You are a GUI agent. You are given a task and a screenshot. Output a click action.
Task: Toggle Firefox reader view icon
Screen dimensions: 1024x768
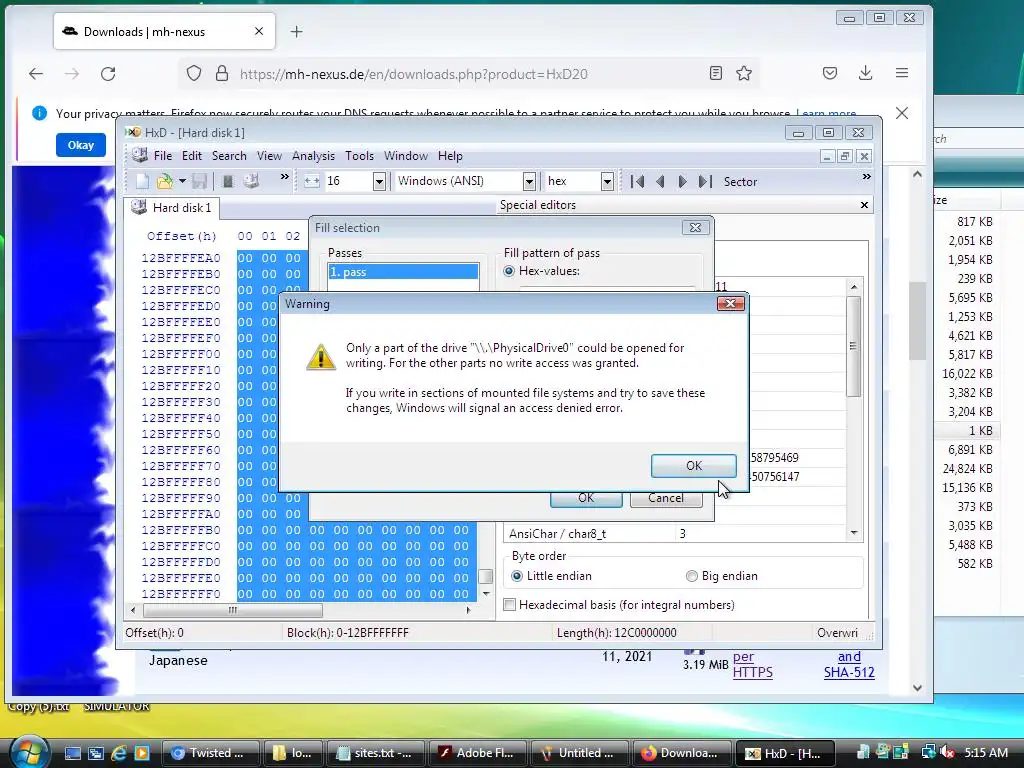(x=716, y=73)
